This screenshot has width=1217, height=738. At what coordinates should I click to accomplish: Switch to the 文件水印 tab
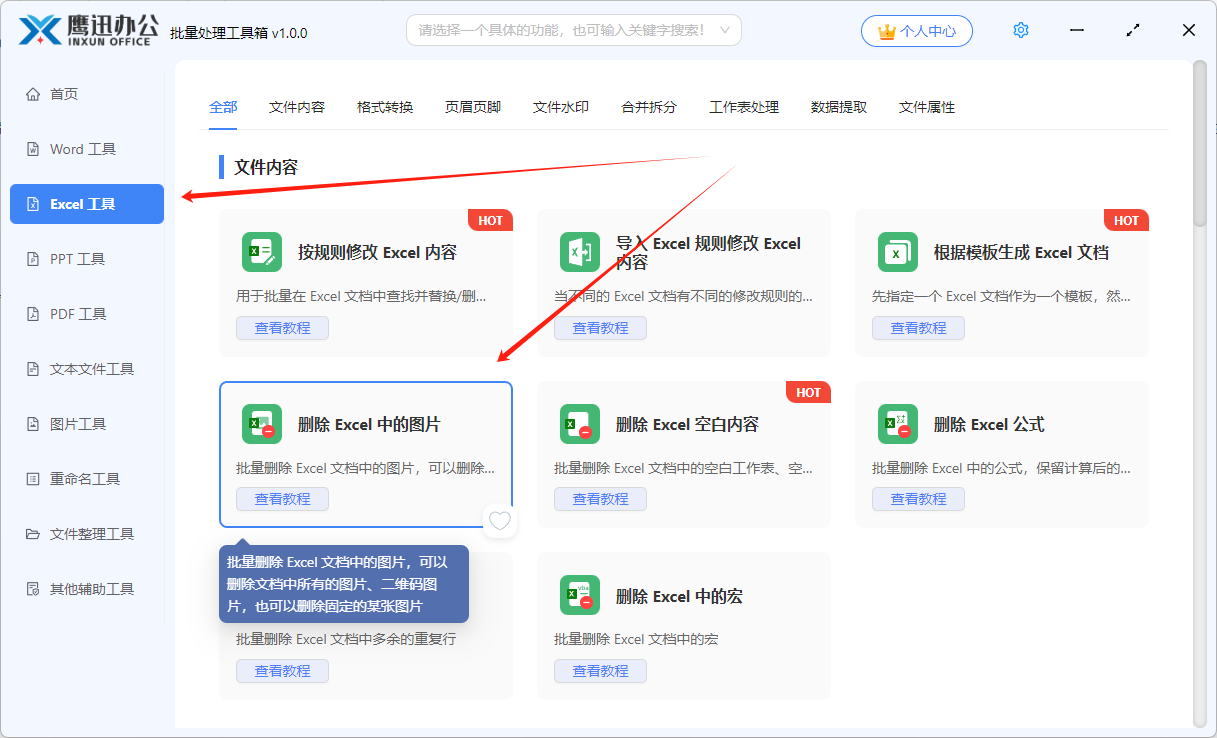click(x=560, y=105)
